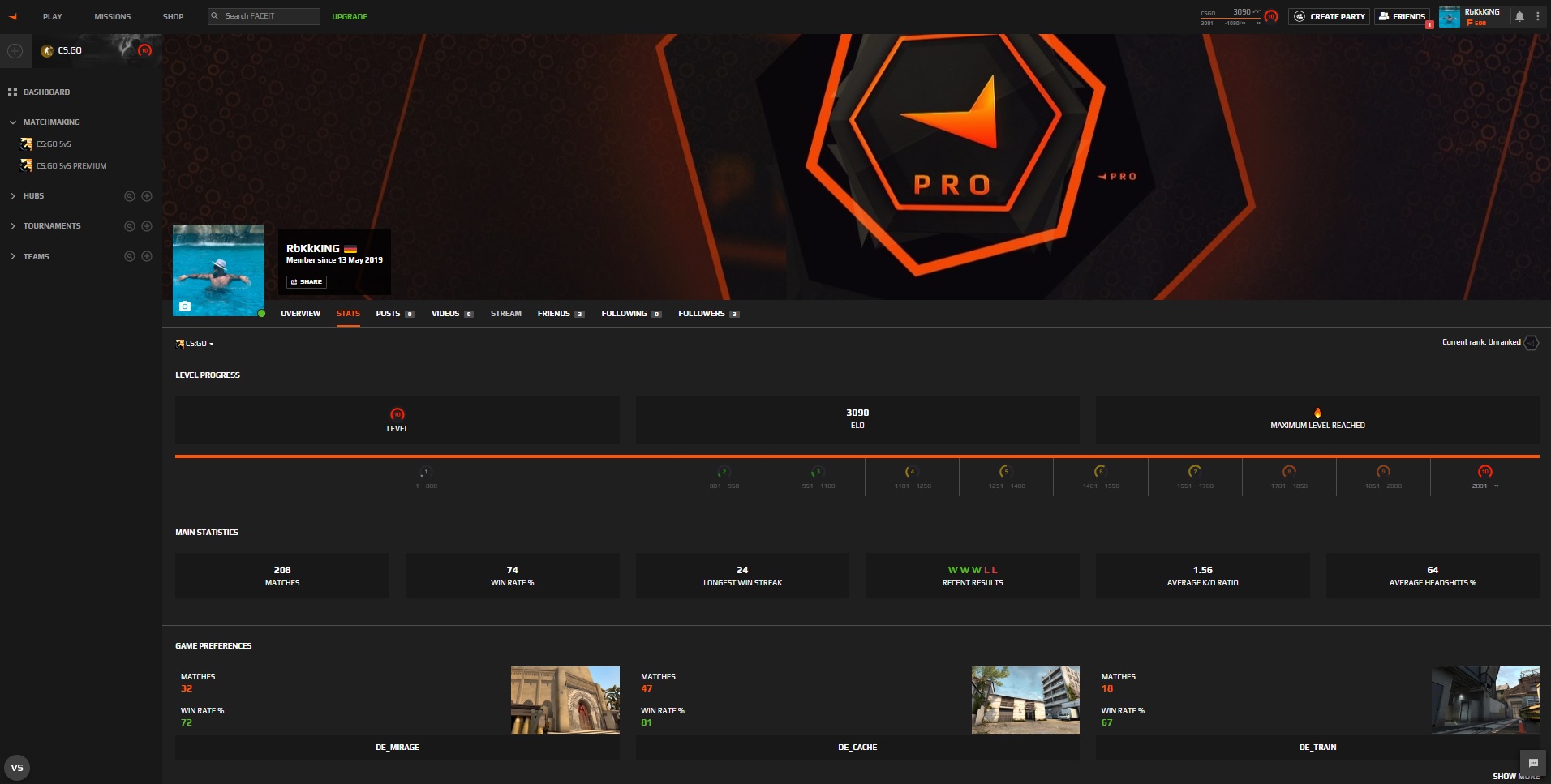Click the CREATE PARTY button
The height and width of the screenshot is (784, 1551).
point(1329,16)
